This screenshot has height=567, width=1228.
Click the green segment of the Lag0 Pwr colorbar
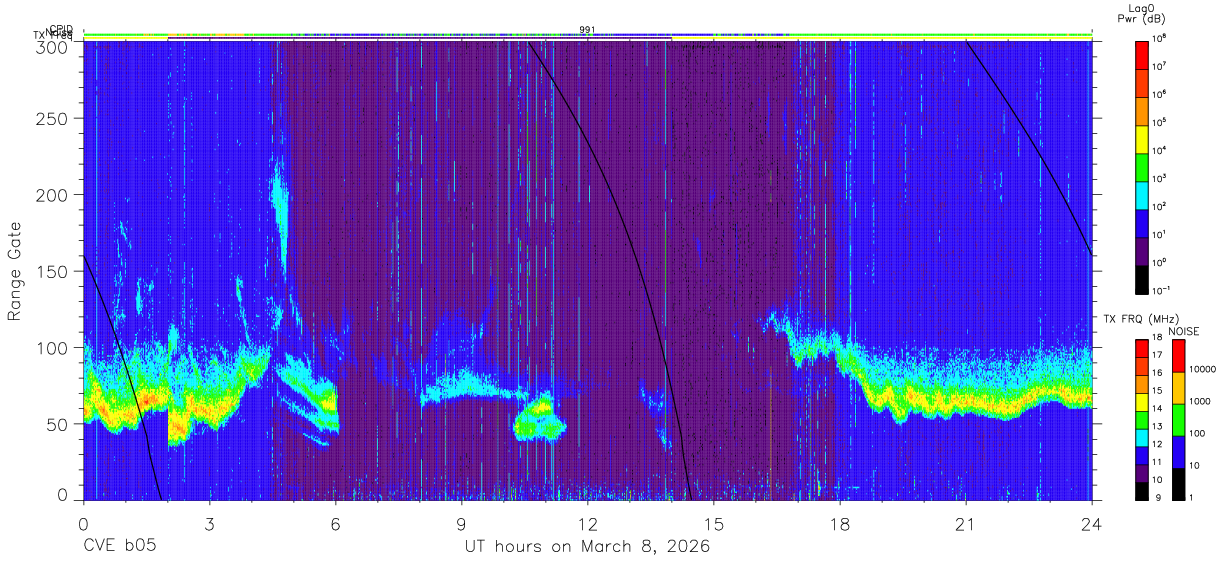coord(1142,165)
